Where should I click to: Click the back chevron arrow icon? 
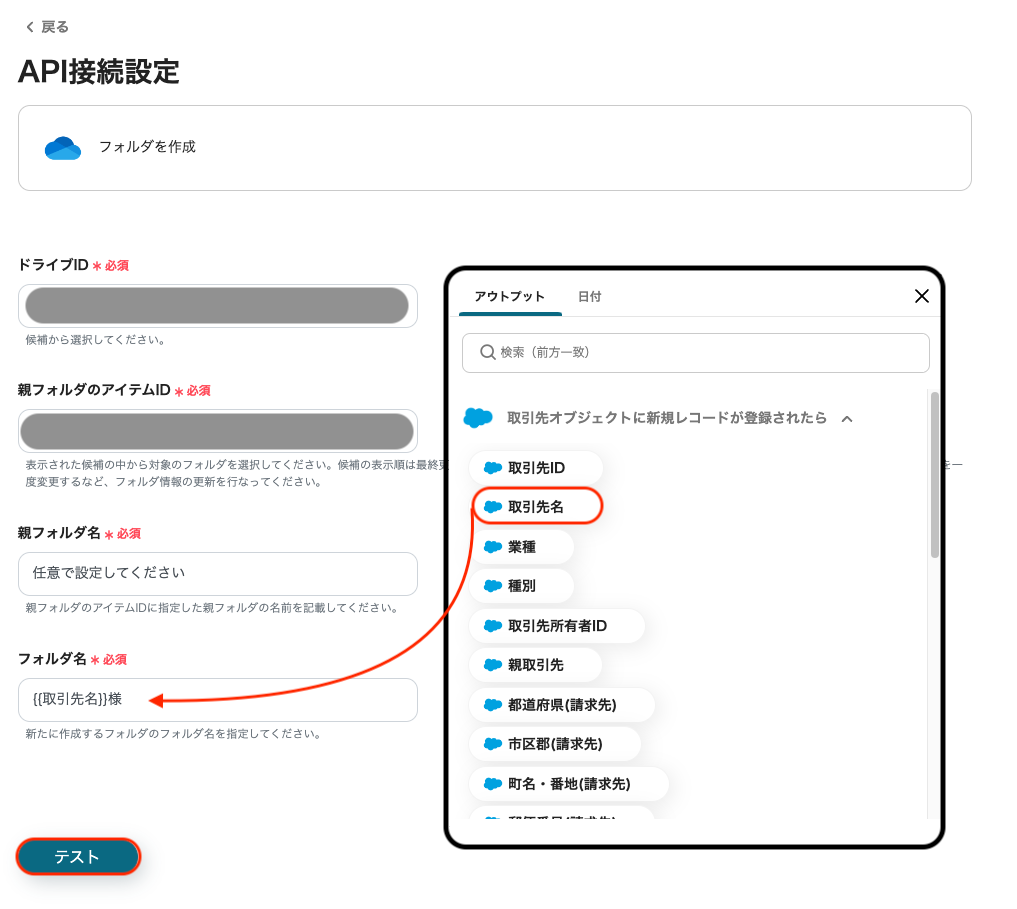pos(30,27)
